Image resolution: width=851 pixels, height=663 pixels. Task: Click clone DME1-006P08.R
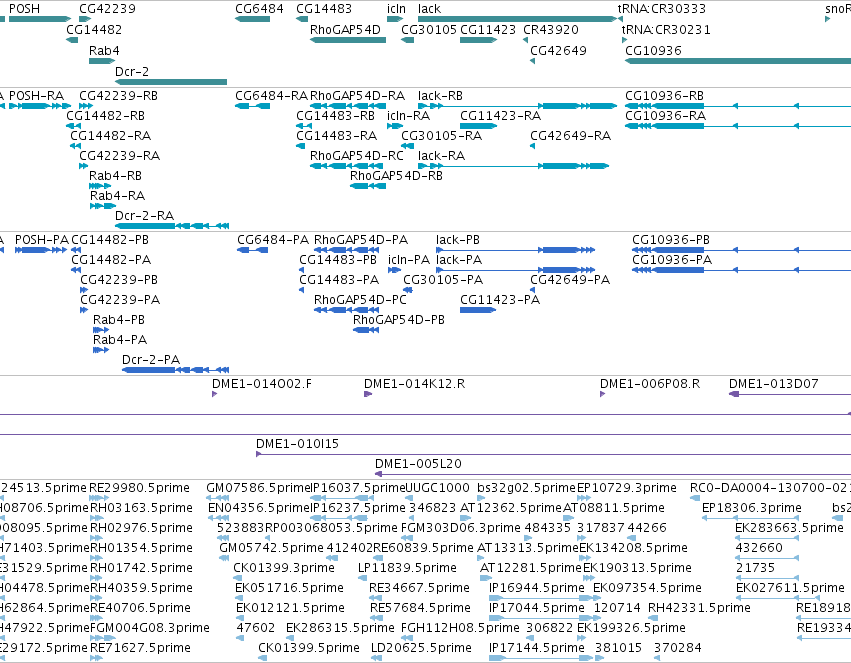(x=602, y=394)
